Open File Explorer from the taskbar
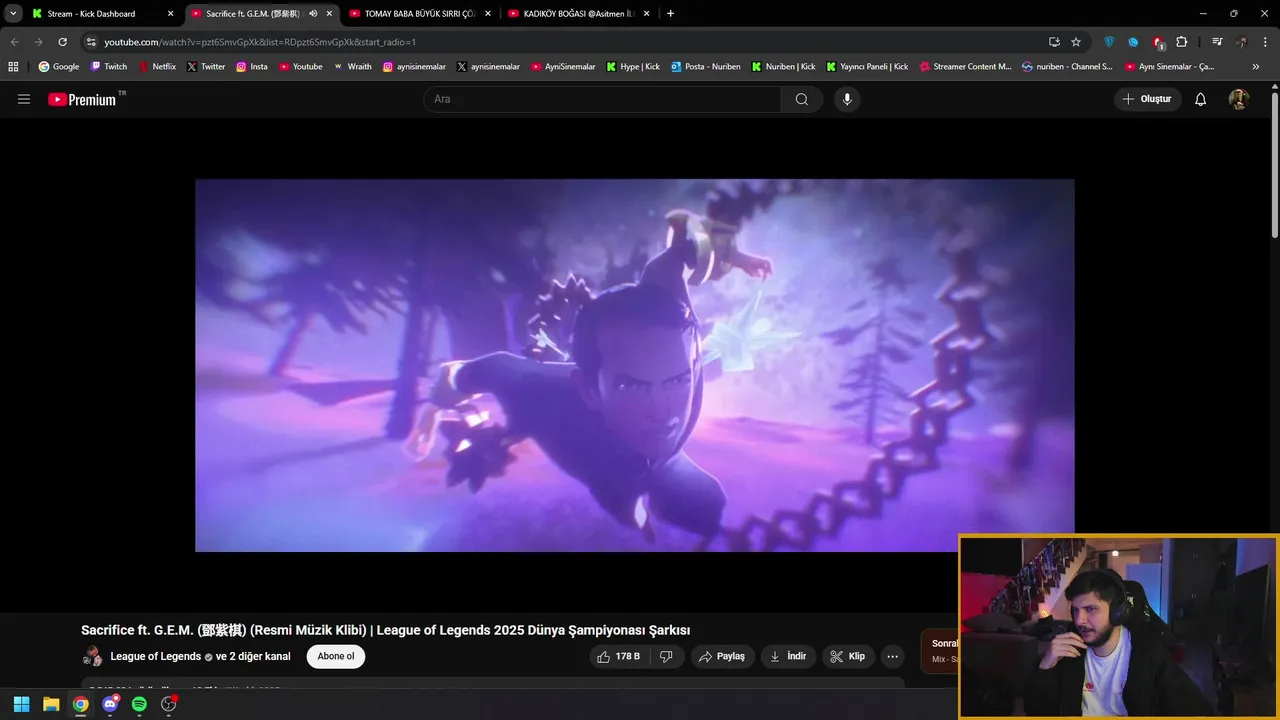This screenshot has height=720, width=1280. pyautogui.click(x=51, y=704)
